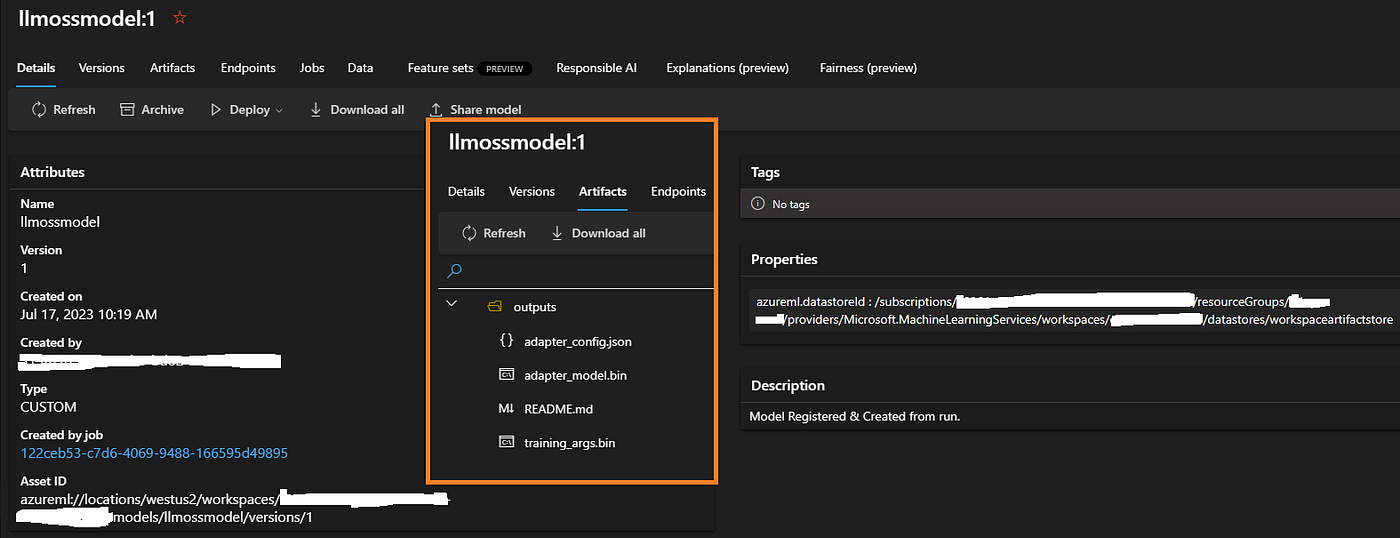Click the azureml://locations/westus2 asset ID text
The image size is (1400, 538).
[x=149, y=499]
